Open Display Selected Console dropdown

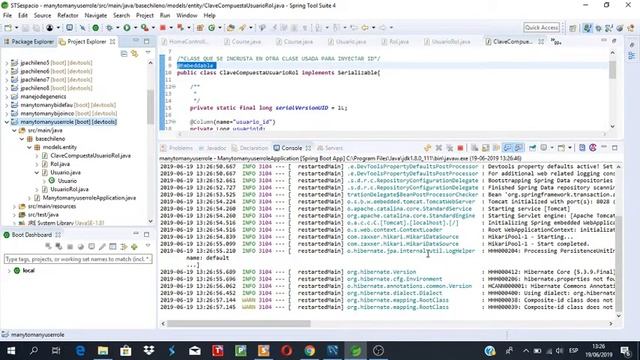click(552, 148)
